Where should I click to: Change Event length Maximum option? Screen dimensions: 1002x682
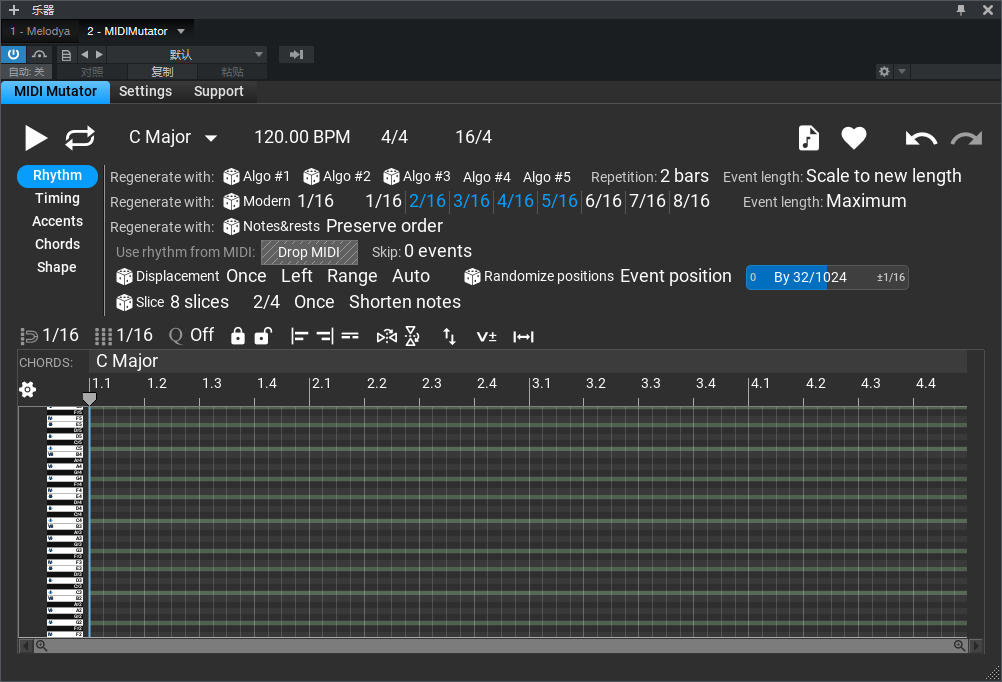[x=866, y=201]
